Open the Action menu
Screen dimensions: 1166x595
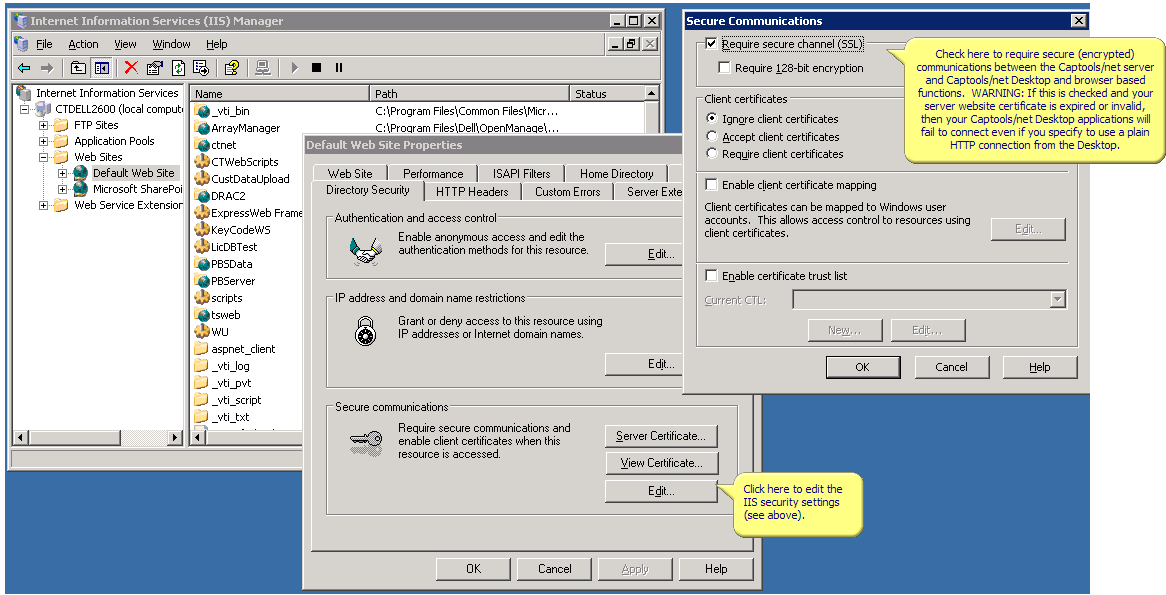tap(82, 44)
